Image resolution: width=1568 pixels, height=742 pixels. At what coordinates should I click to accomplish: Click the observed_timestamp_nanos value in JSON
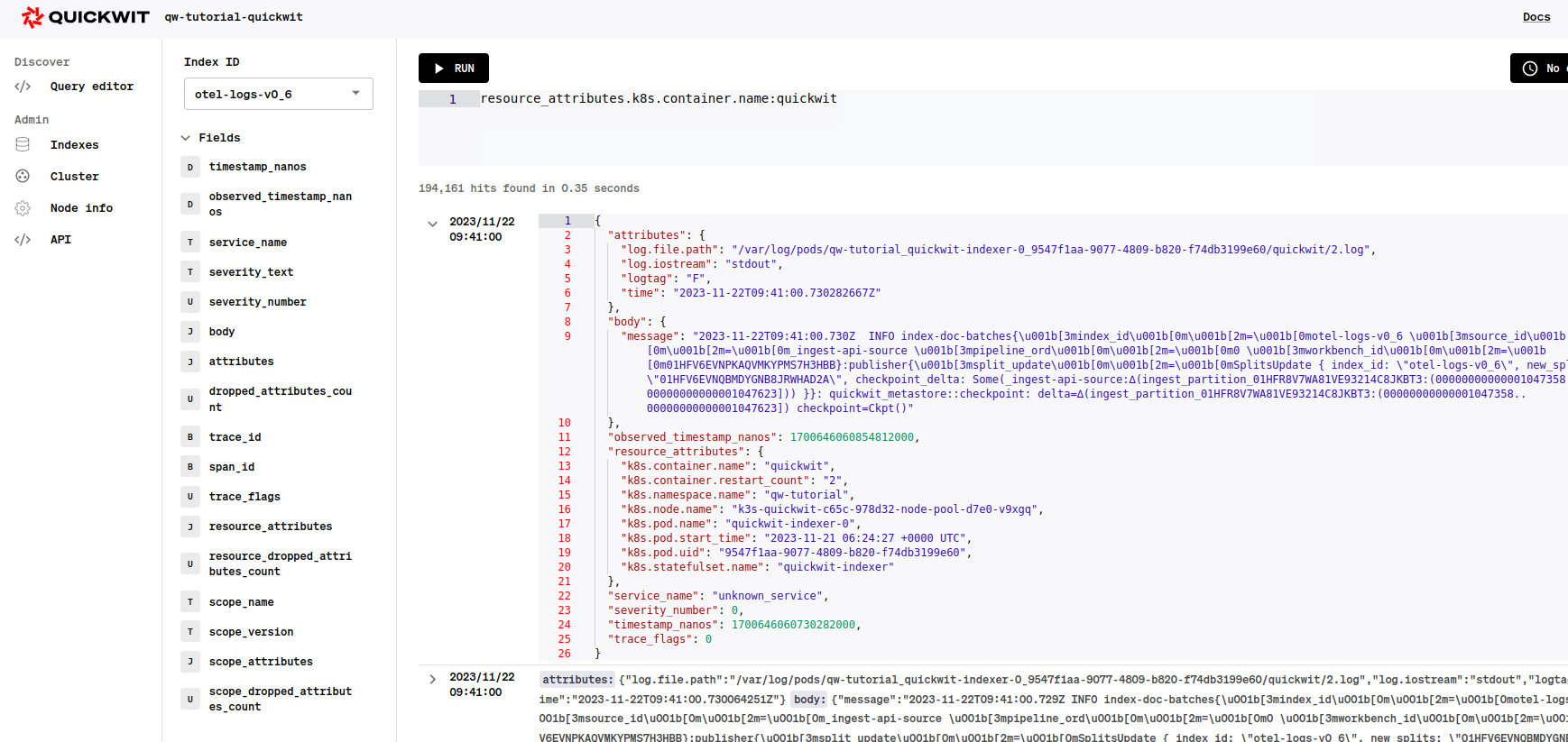coord(852,437)
